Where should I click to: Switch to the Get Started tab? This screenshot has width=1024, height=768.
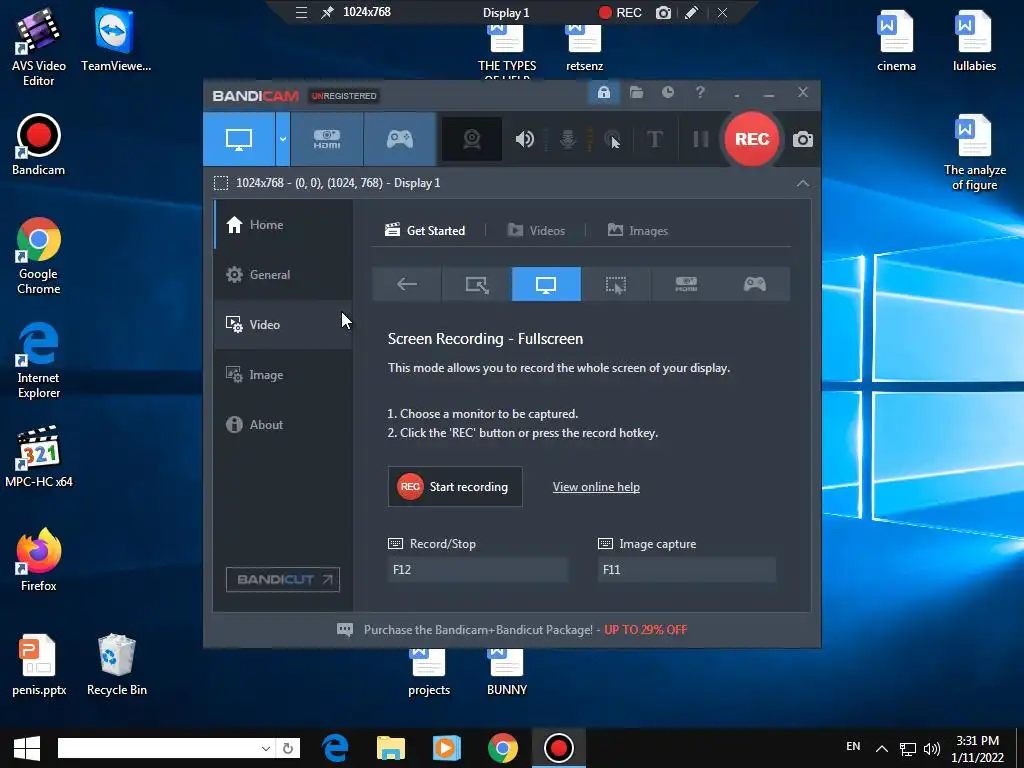point(425,231)
